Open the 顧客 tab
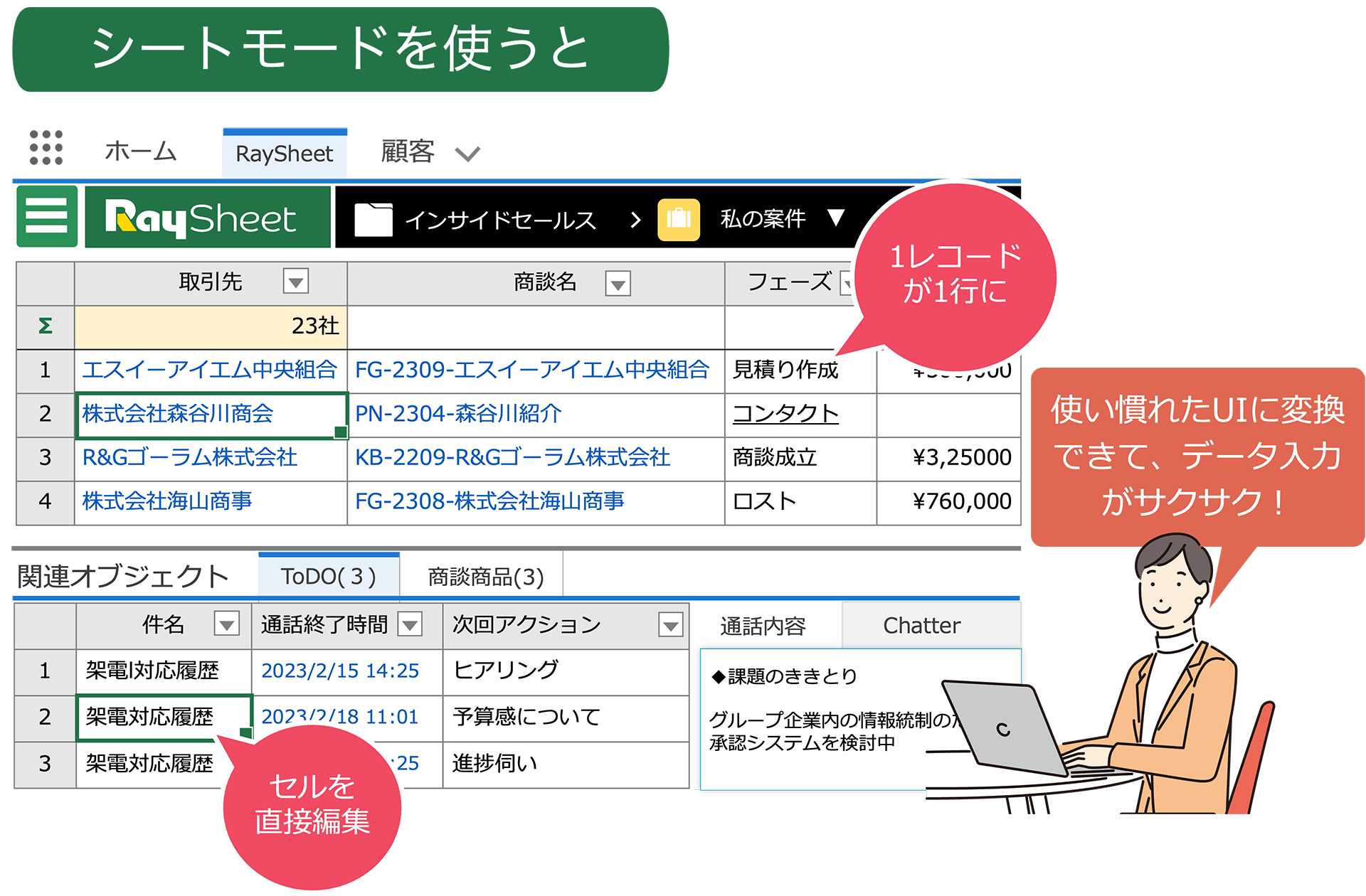Image resolution: width=1366 pixels, height=896 pixels. pyautogui.click(x=408, y=151)
